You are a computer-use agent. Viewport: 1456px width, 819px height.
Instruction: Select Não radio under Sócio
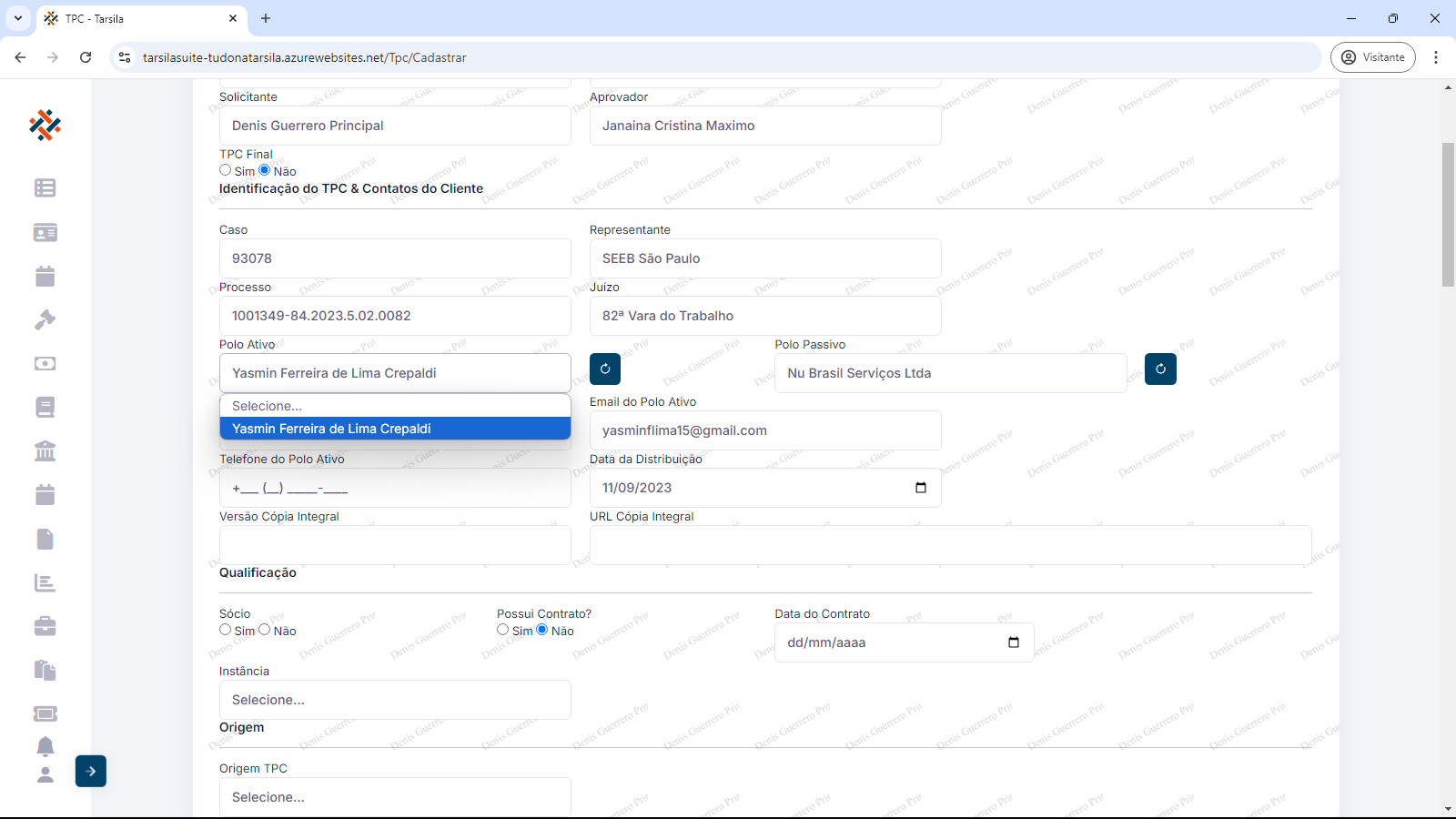coord(265,630)
